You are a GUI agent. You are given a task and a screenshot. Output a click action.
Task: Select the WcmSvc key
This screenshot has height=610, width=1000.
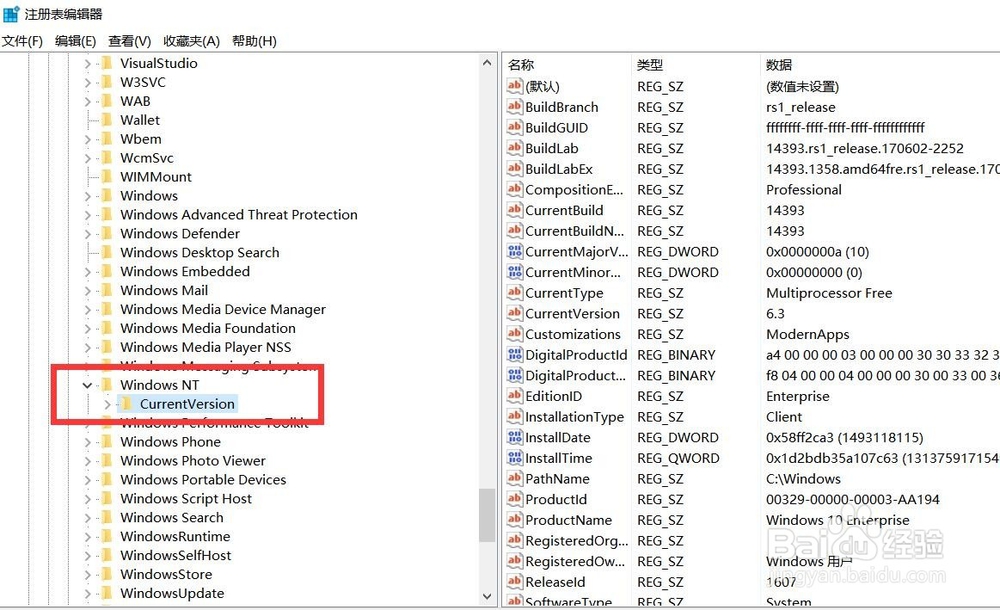coord(147,158)
